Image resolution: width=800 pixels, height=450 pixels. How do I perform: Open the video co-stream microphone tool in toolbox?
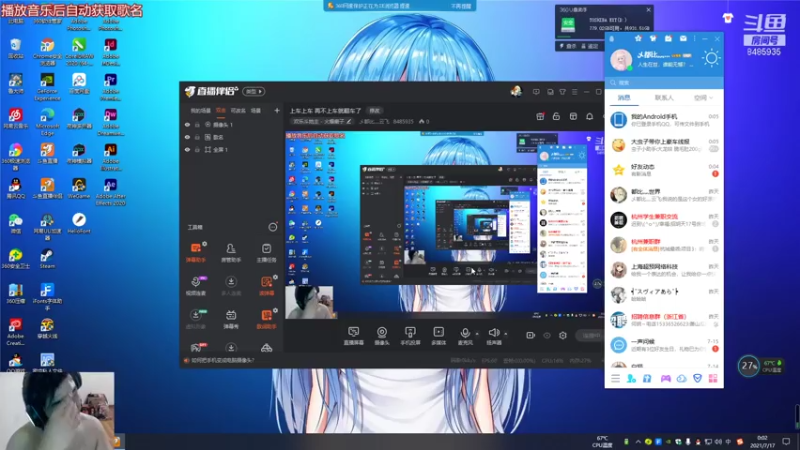[x=195, y=286]
